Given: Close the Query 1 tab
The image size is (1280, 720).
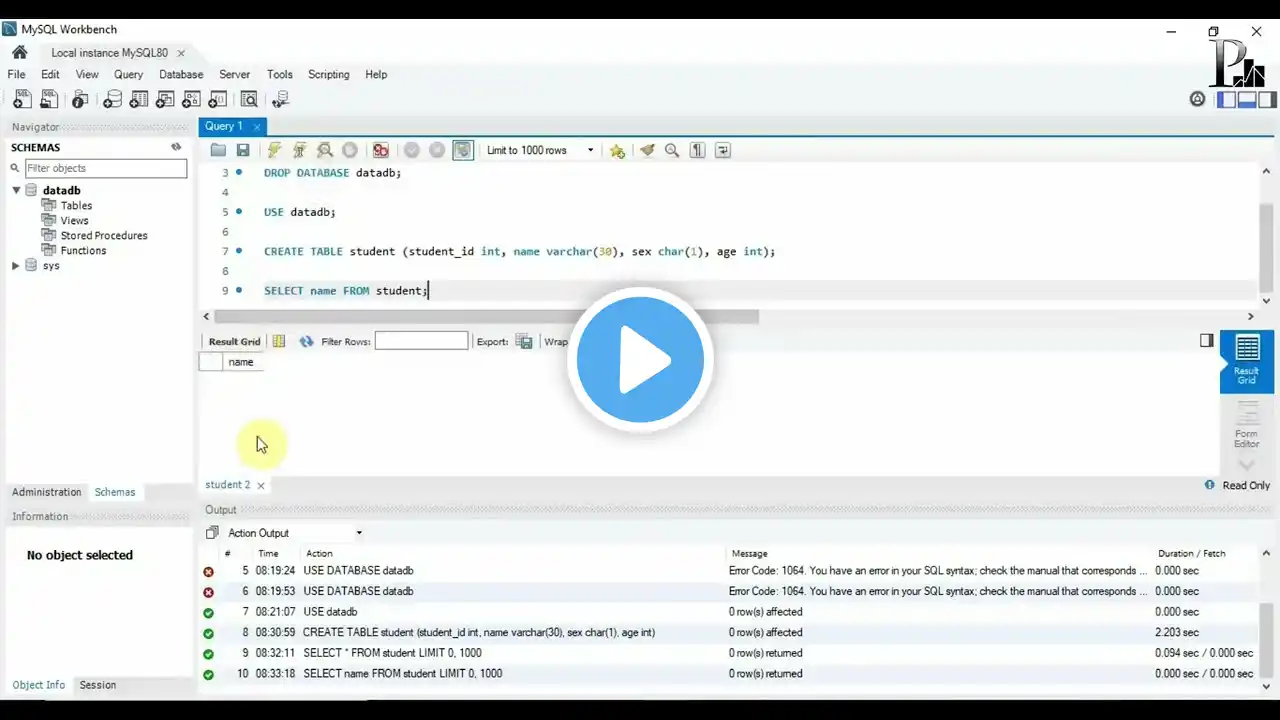Looking at the screenshot, I should tap(257, 127).
